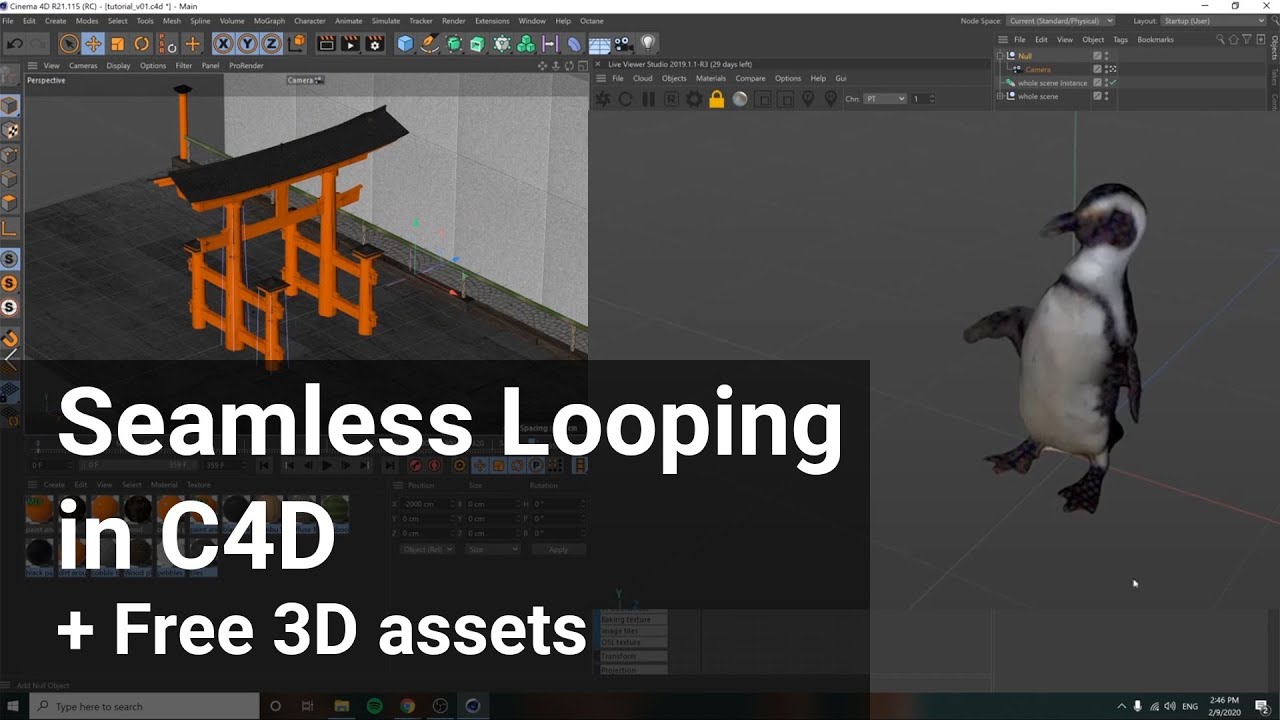Open the MoGraph menu

[268, 20]
